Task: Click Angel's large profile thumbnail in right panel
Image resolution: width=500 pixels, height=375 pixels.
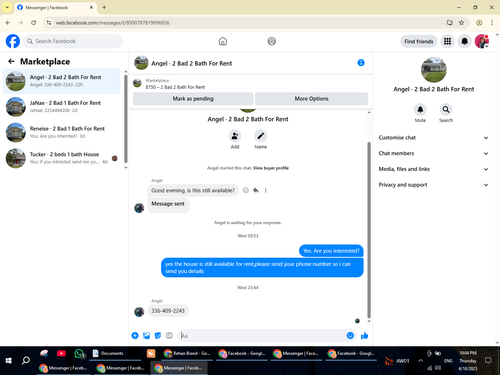Action: point(433,70)
